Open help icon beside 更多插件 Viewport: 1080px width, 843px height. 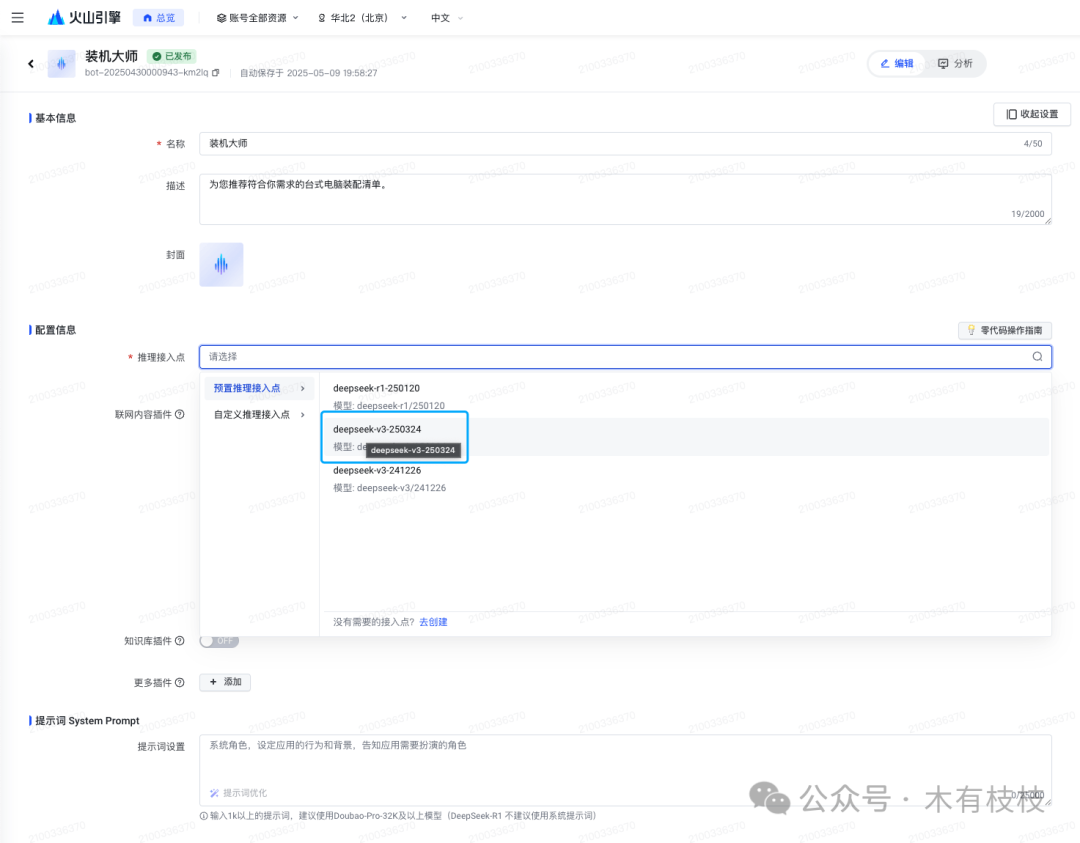point(180,683)
